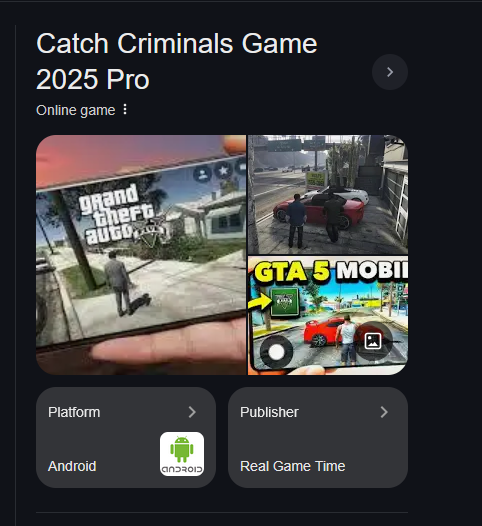The image size is (482, 526).
Task: Open the large phone screenshot image
Action: (x=141, y=255)
